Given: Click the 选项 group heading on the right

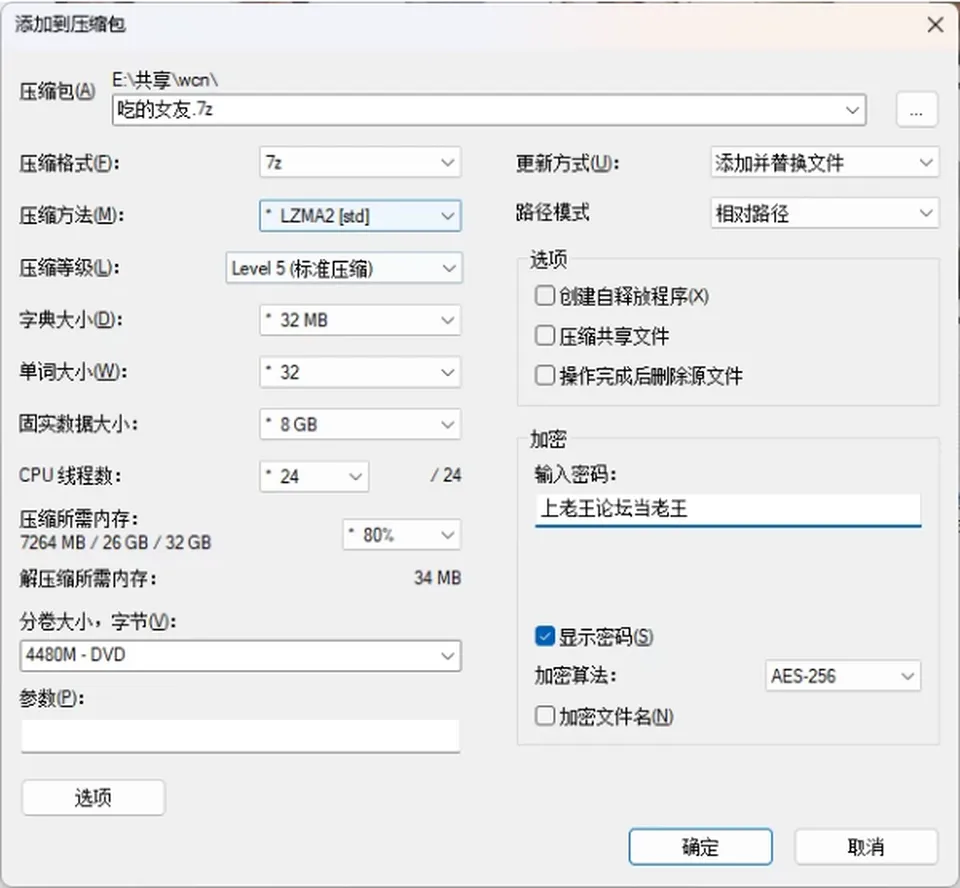Looking at the screenshot, I should pos(548,260).
